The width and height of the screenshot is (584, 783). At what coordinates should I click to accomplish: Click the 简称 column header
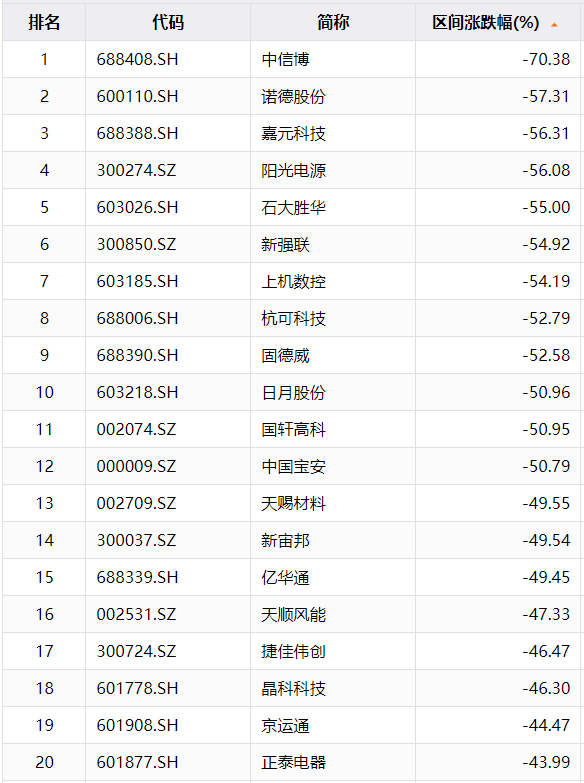click(333, 22)
